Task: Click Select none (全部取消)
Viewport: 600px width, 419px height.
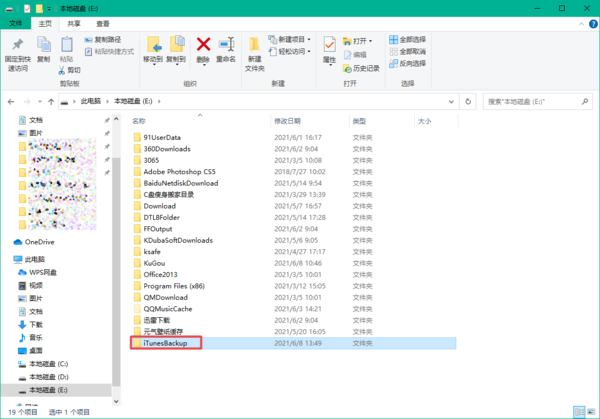Action: pos(408,51)
